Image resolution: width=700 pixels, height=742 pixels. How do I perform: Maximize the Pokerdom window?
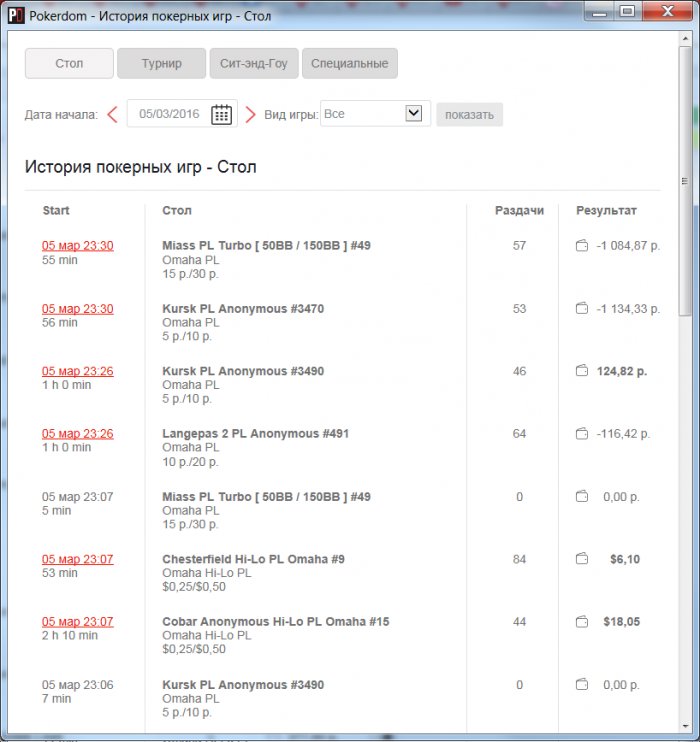coord(627,11)
